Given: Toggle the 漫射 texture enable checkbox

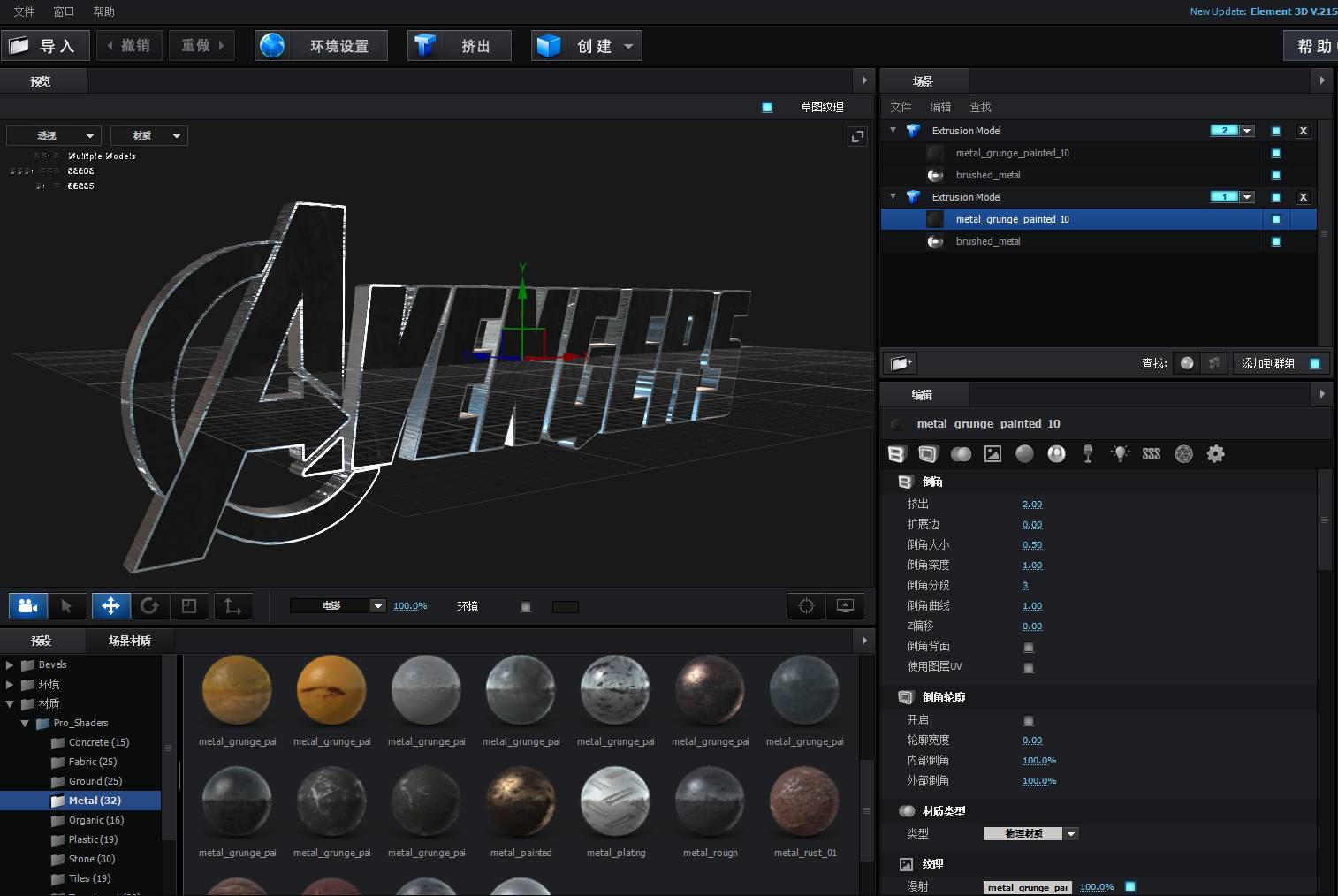Looking at the screenshot, I should (x=1130, y=886).
